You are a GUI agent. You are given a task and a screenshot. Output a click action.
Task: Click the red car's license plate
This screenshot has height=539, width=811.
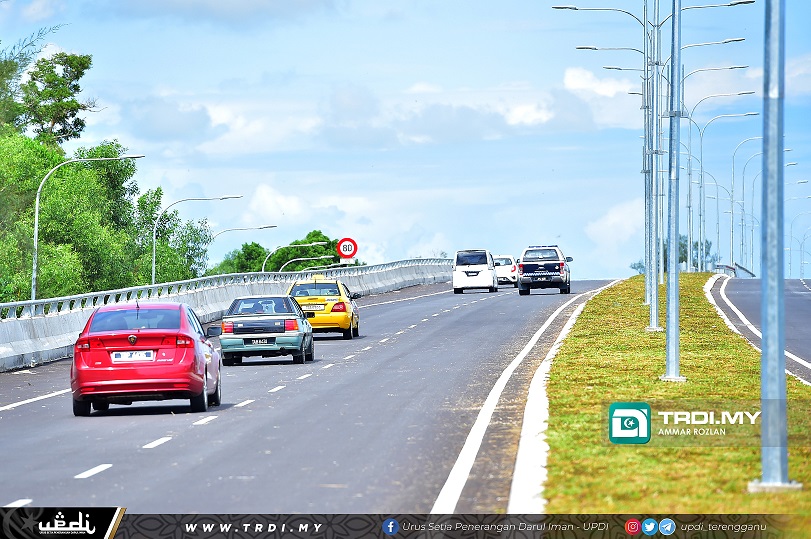(x=133, y=355)
